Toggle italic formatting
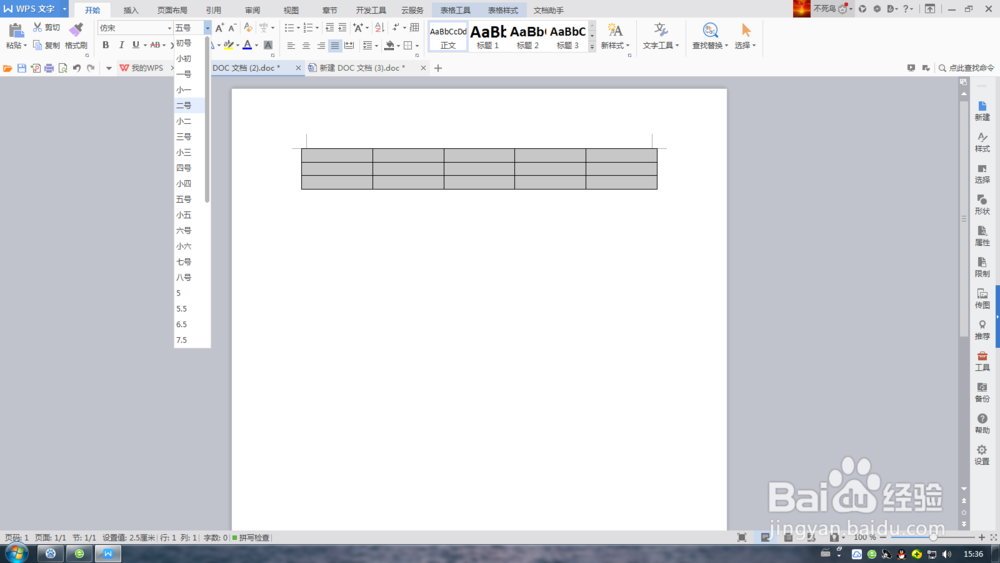 tap(121, 45)
